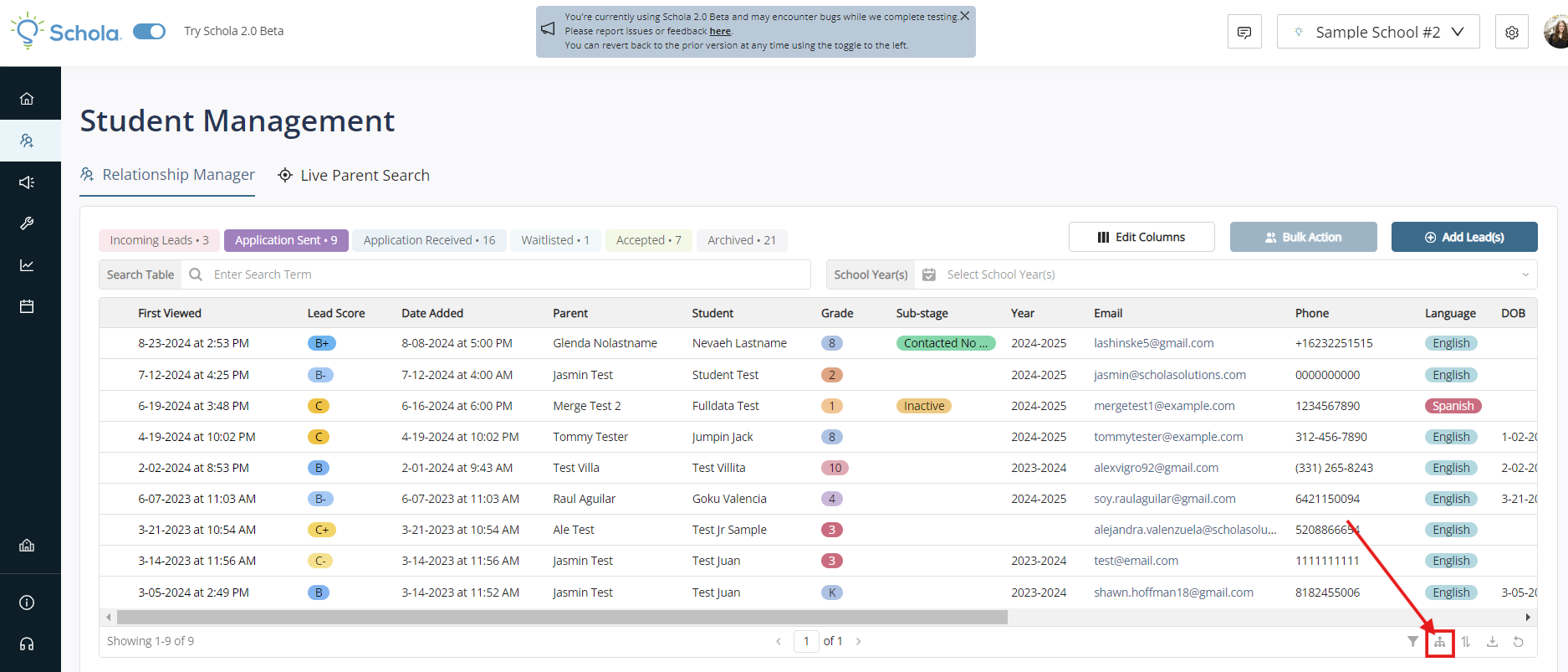
Task: Switch to Live Parent Search tab
Action: click(354, 175)
